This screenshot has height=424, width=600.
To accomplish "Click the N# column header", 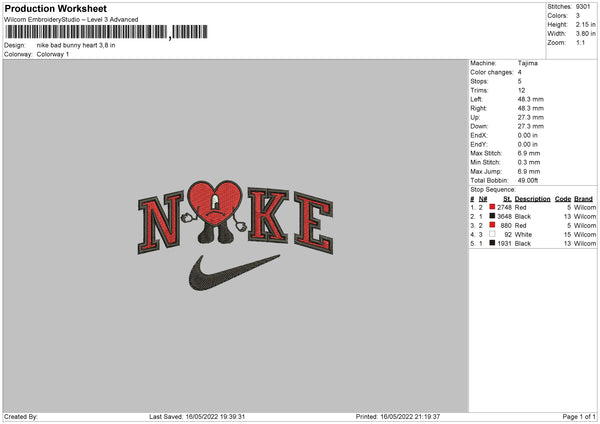I will 483,199.
